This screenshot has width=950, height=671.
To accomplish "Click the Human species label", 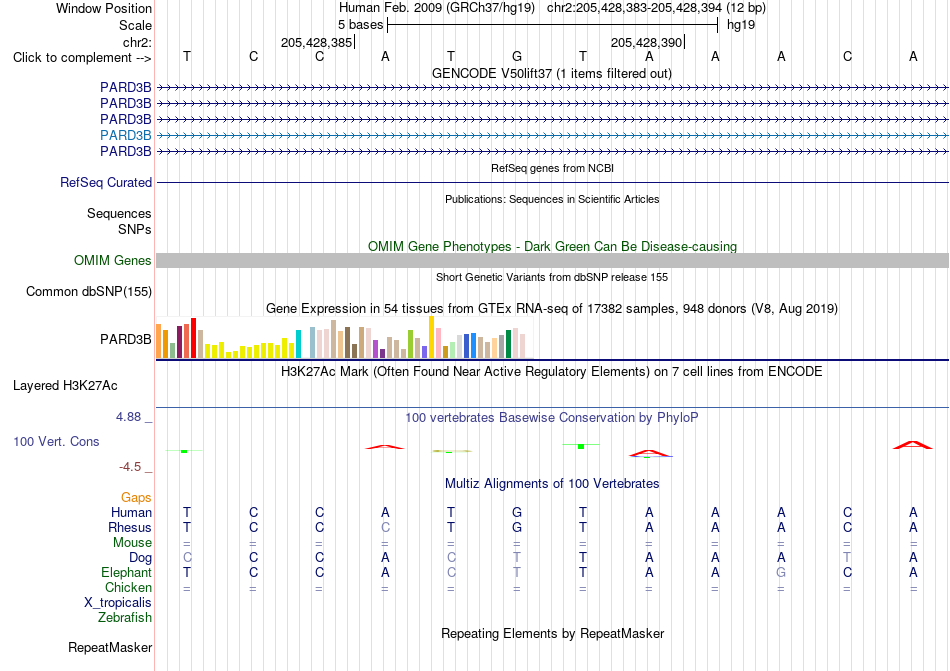I will tap(131, 512).
